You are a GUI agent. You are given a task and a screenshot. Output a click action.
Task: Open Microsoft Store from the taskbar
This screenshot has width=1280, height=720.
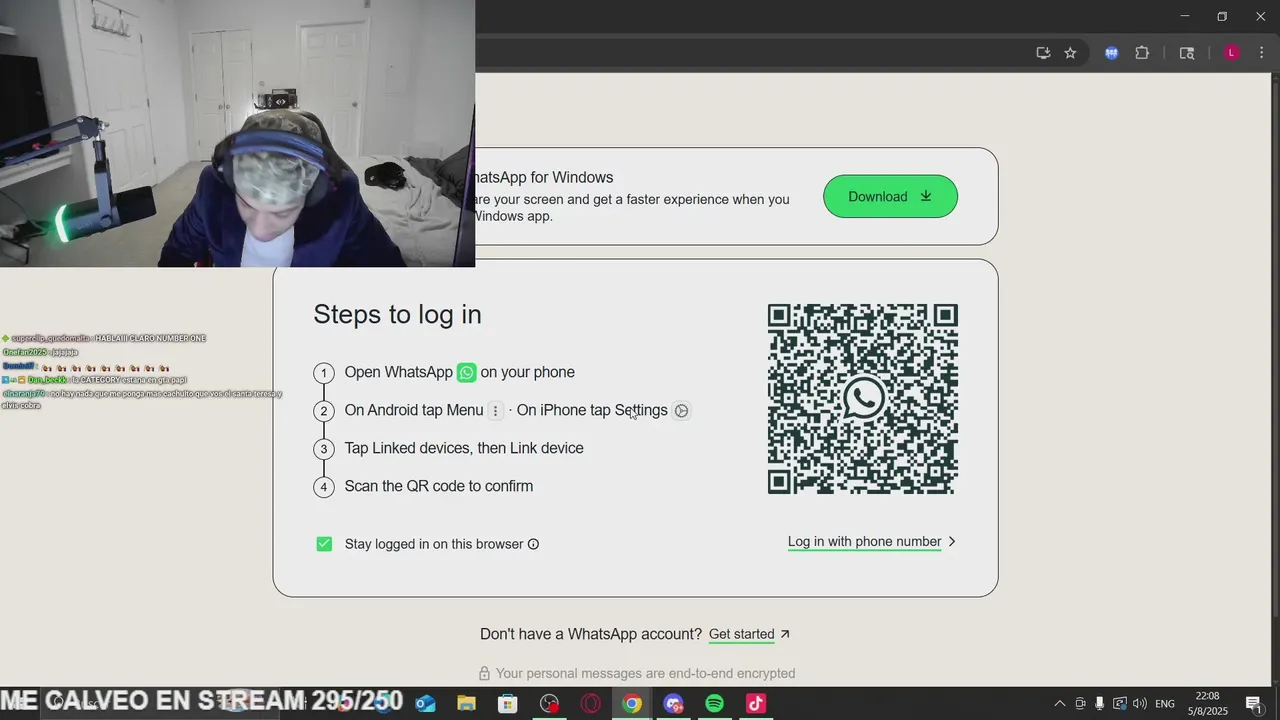click(508, 704)
